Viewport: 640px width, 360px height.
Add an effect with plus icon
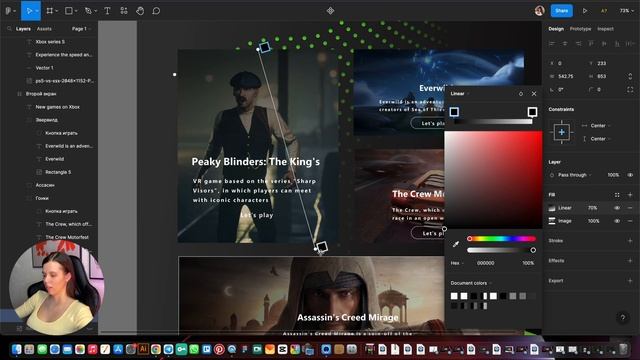tap(630, 260)
